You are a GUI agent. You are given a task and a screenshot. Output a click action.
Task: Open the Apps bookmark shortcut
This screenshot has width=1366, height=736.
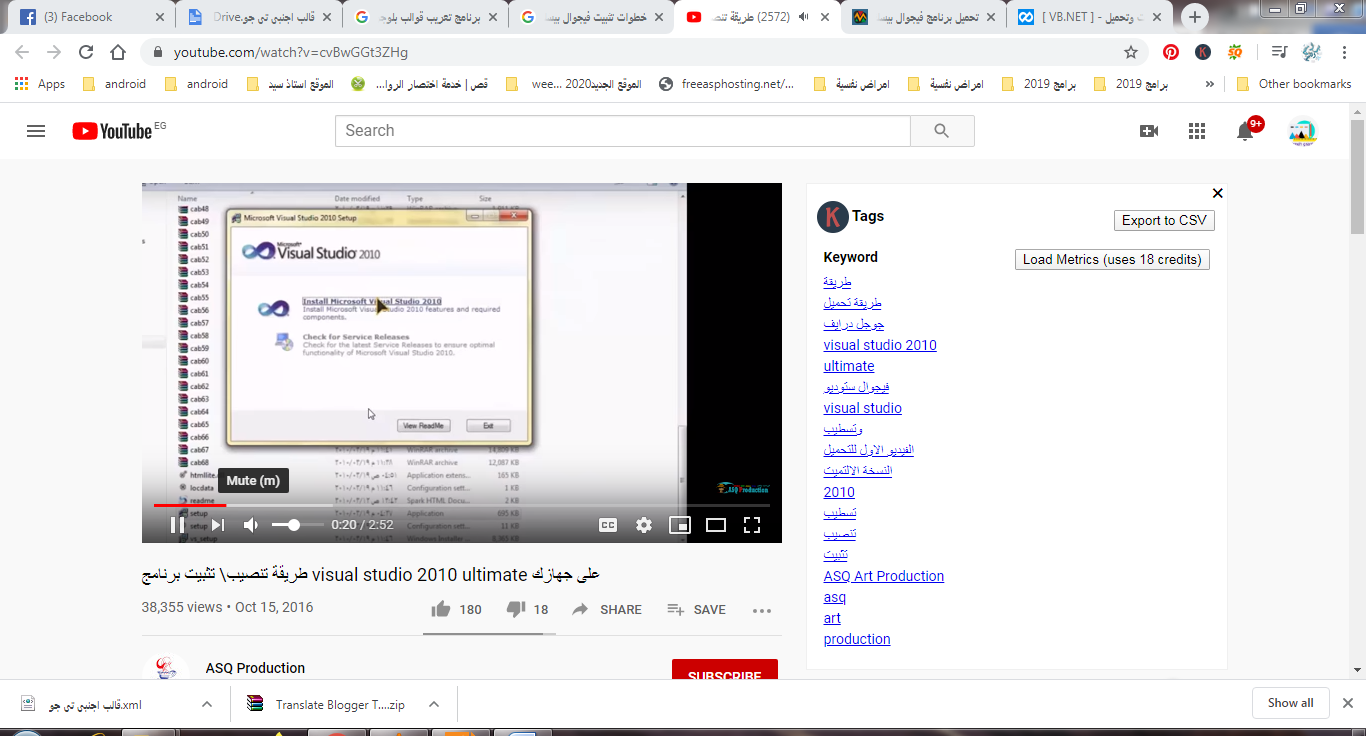coord(40,84)
